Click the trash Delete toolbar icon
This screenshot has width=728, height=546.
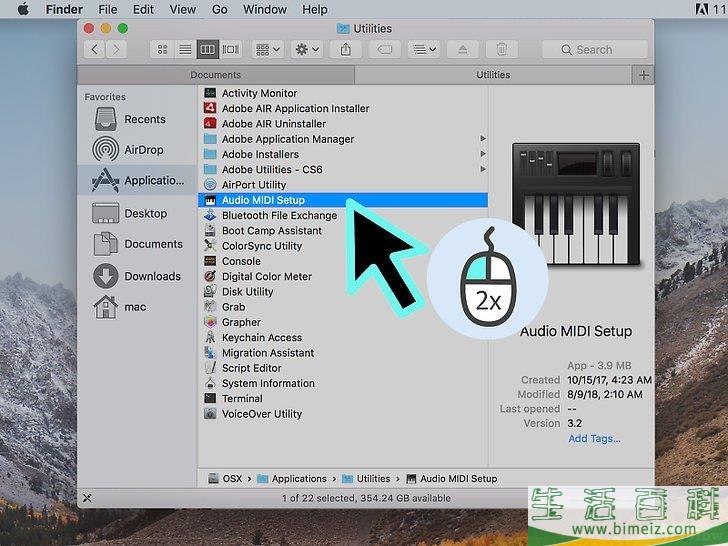click(502, 49)
